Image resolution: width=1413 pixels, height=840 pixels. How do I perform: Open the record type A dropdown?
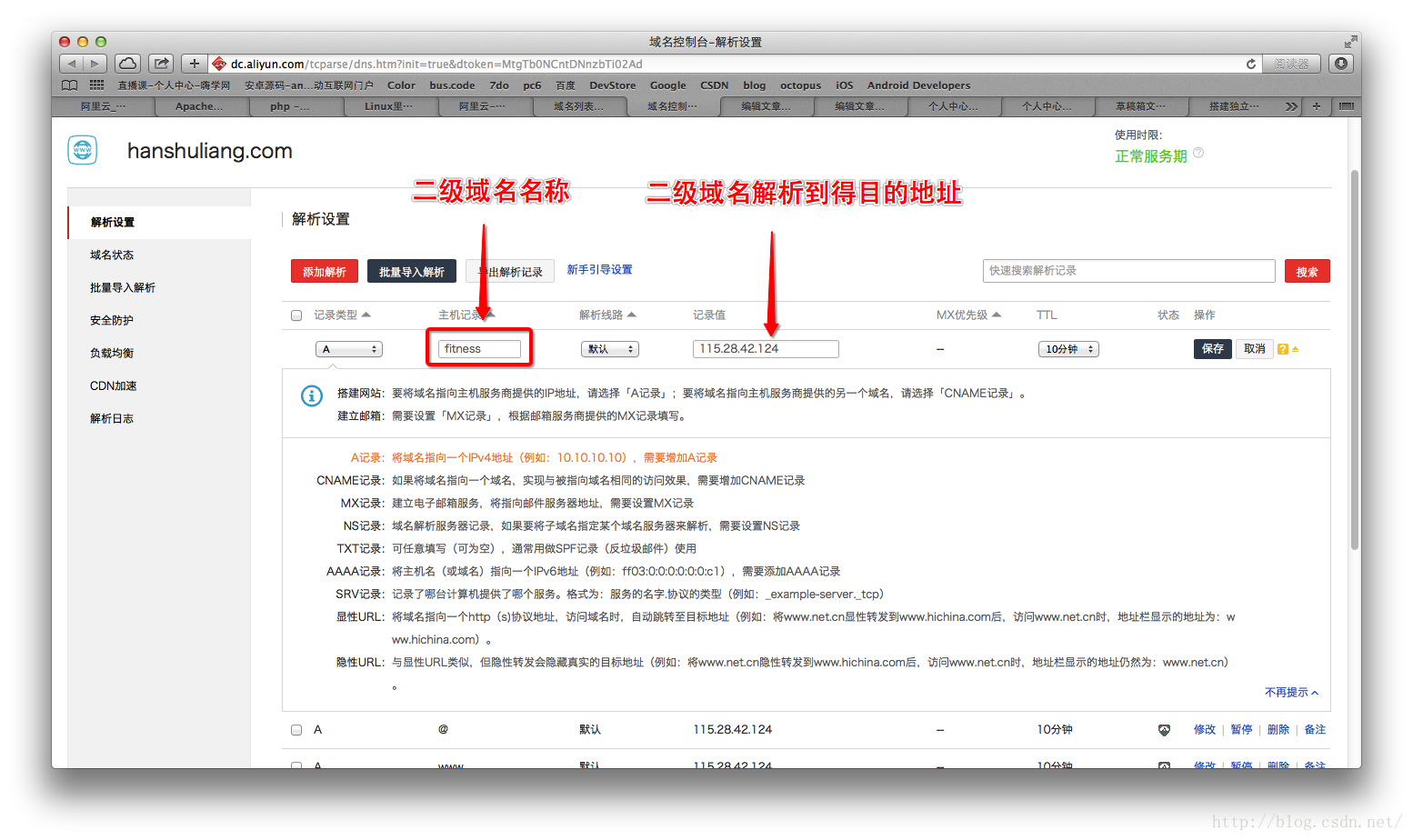pyautogui.click(x=349, y=349)
